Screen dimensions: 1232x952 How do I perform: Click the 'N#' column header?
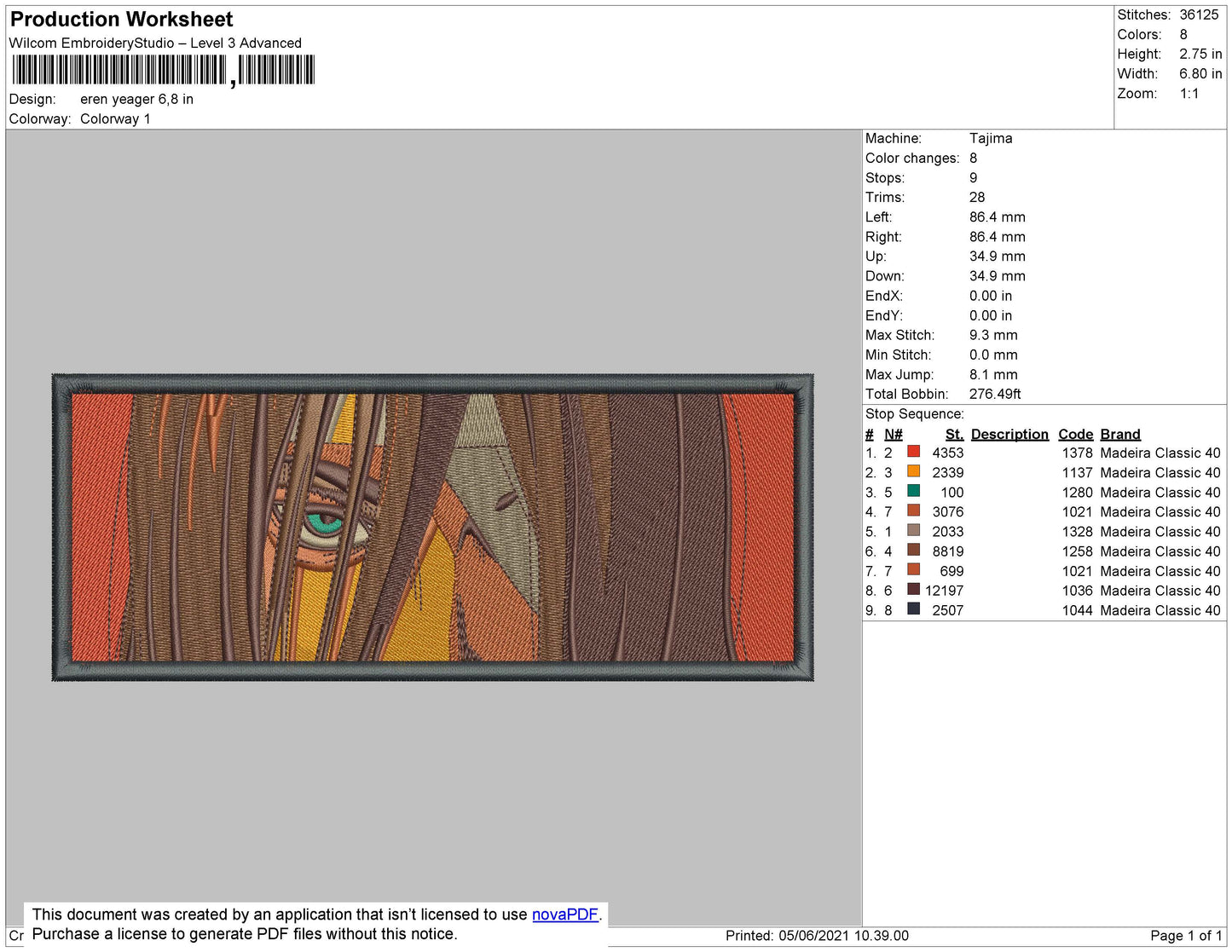coord(894,434)
